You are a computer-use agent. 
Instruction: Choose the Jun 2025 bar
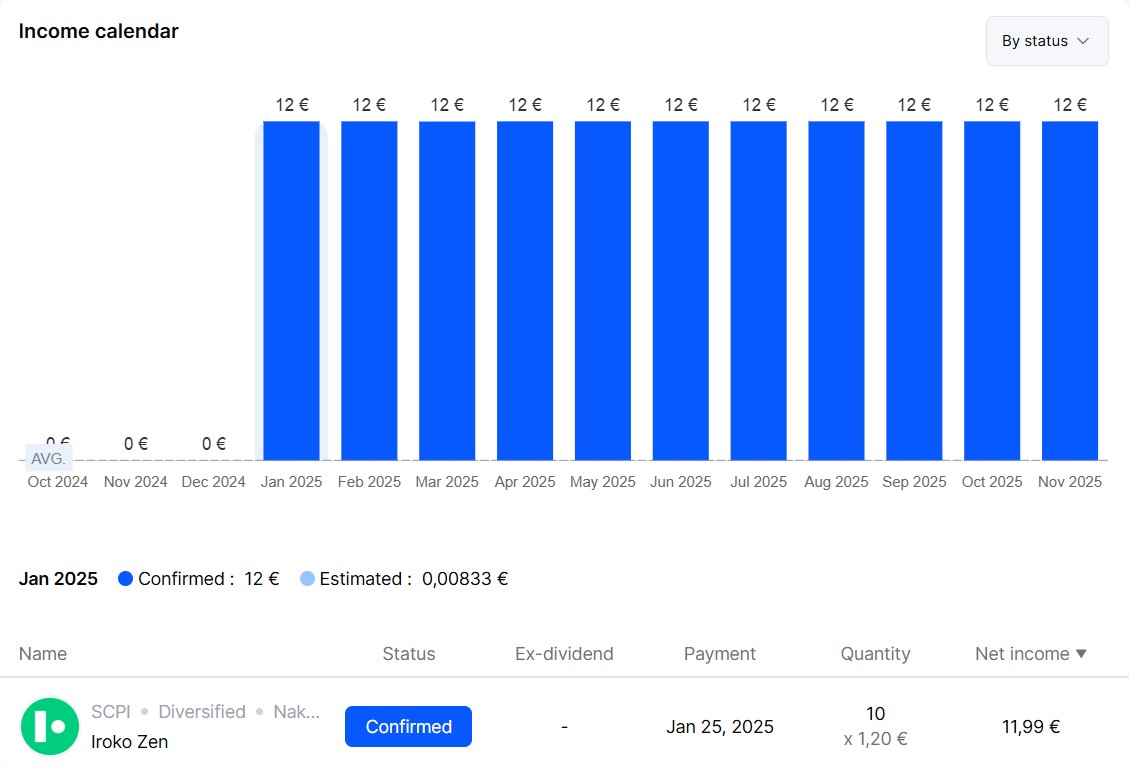[x=680, y=291]
